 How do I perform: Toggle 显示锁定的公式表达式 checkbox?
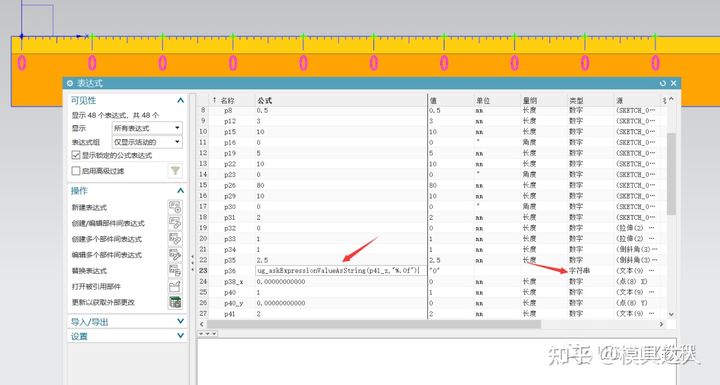[x=76, y=155]
